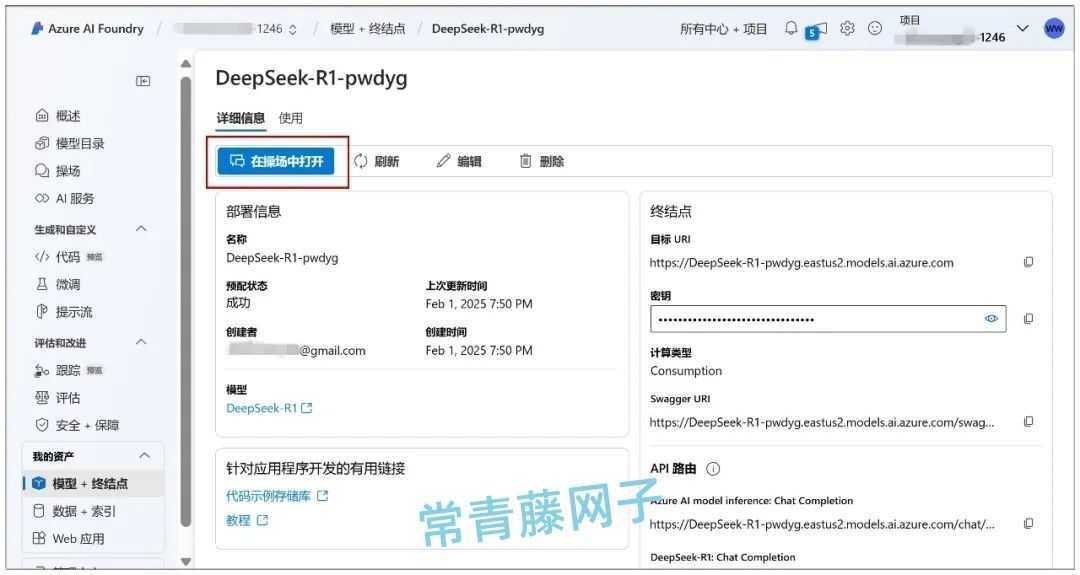Edit the DeepSeek-R1-pwdyg deployment
Image resolution: width=1080 pixels, height=575 pixels.
coord(459,161)
